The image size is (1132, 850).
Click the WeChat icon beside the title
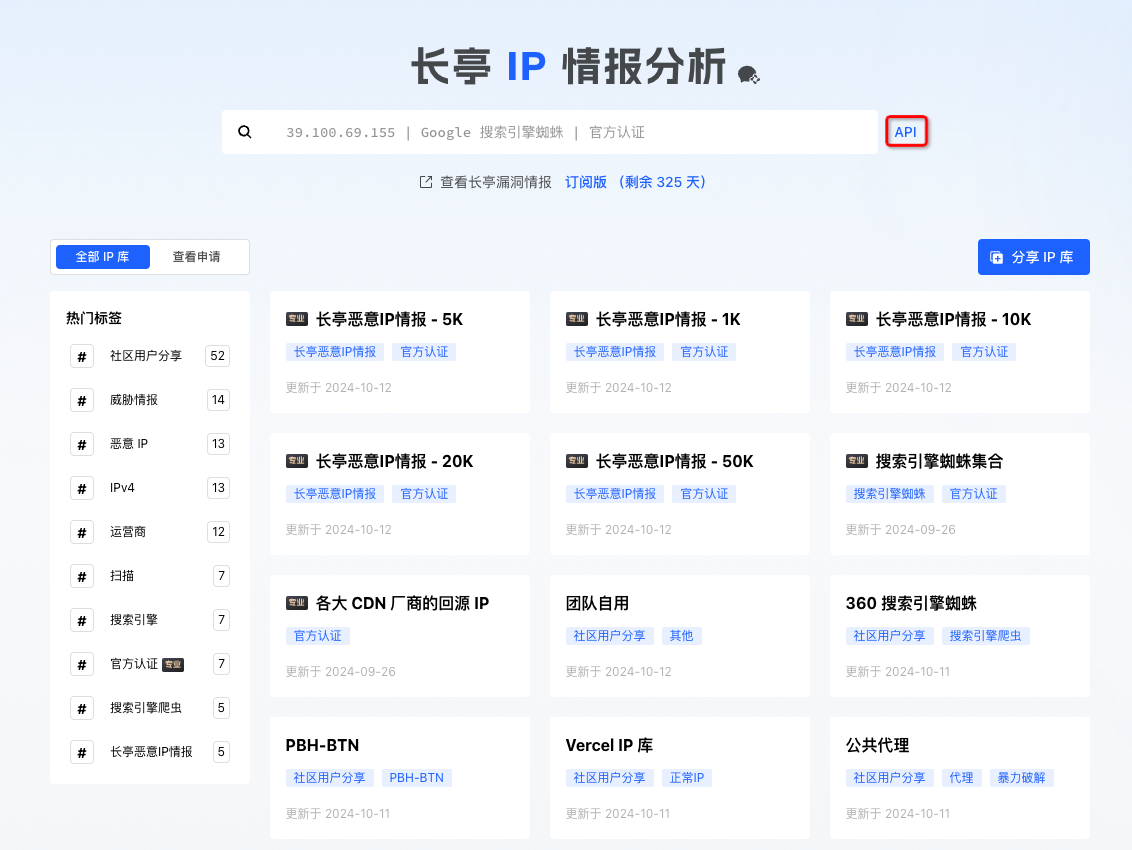coord(748,74)
